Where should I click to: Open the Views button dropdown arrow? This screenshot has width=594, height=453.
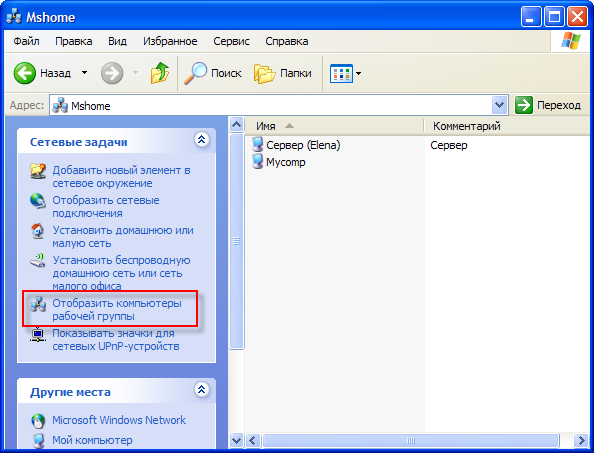[358, 73]
